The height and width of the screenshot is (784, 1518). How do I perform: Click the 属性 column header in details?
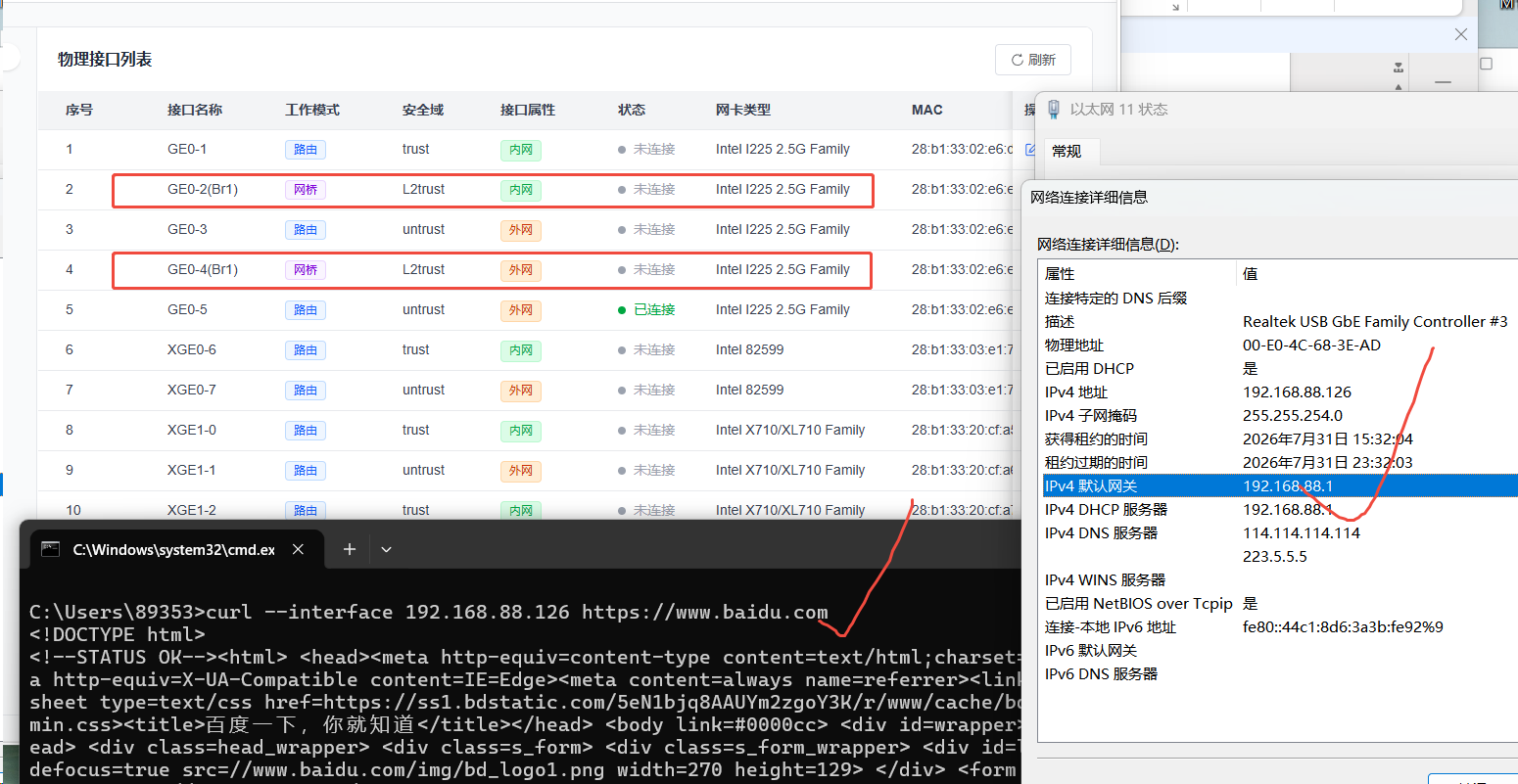(x=1060, y=274)
